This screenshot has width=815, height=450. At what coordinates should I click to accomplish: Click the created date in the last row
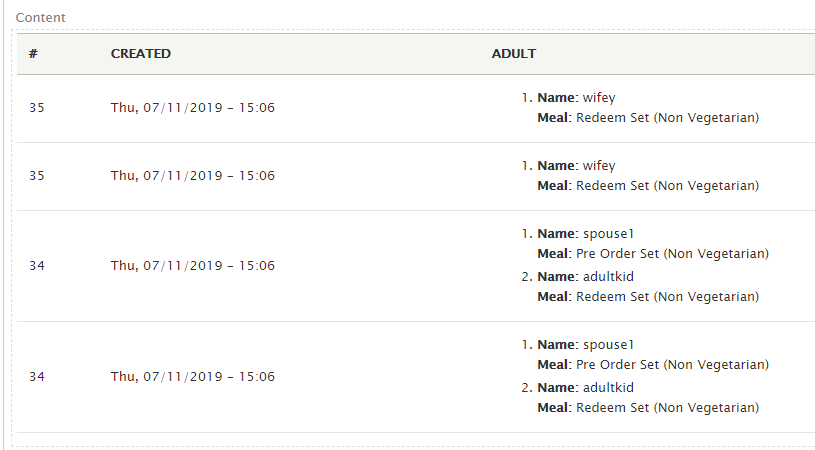[193, 377]
